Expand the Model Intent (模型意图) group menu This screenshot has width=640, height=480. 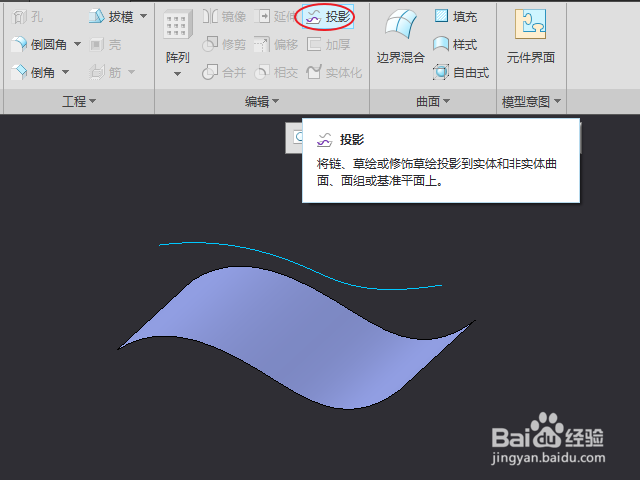point(531,101)
